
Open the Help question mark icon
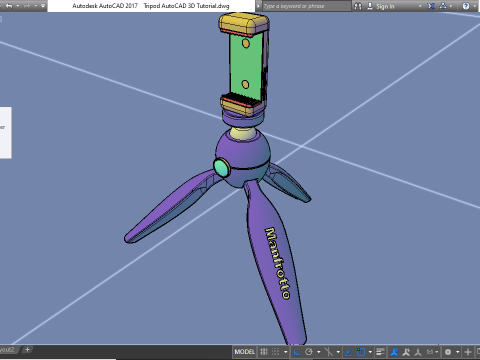tap(466, 6)
